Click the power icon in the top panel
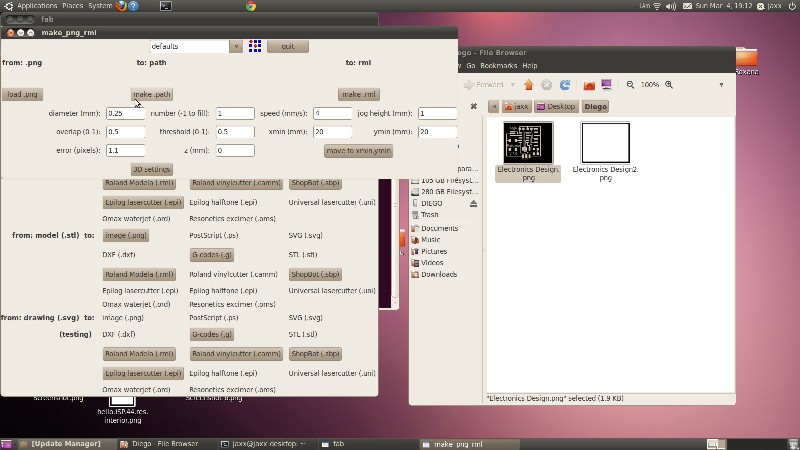This screenshot has height=450, width=800. click(x=792, y=6)
